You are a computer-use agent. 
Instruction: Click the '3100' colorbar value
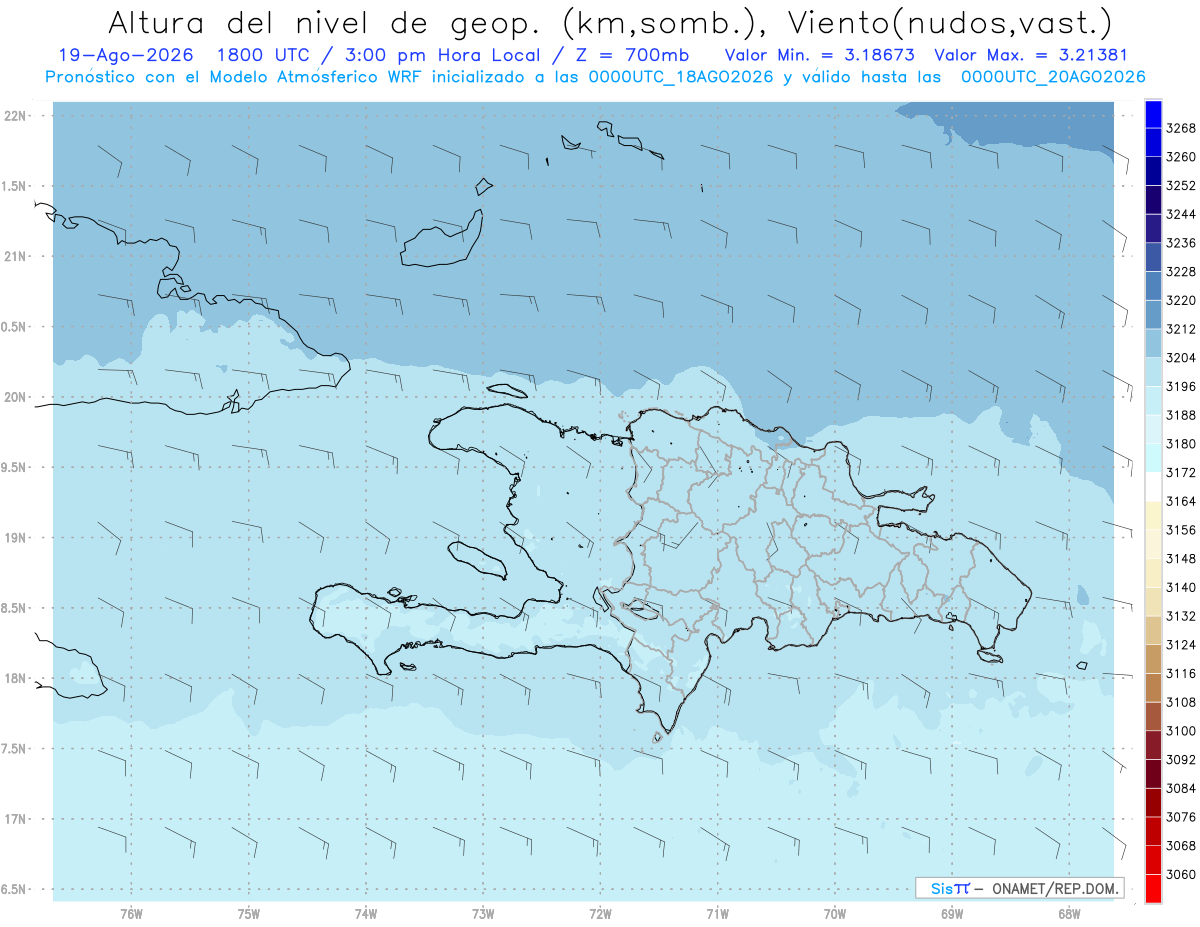1181,731
